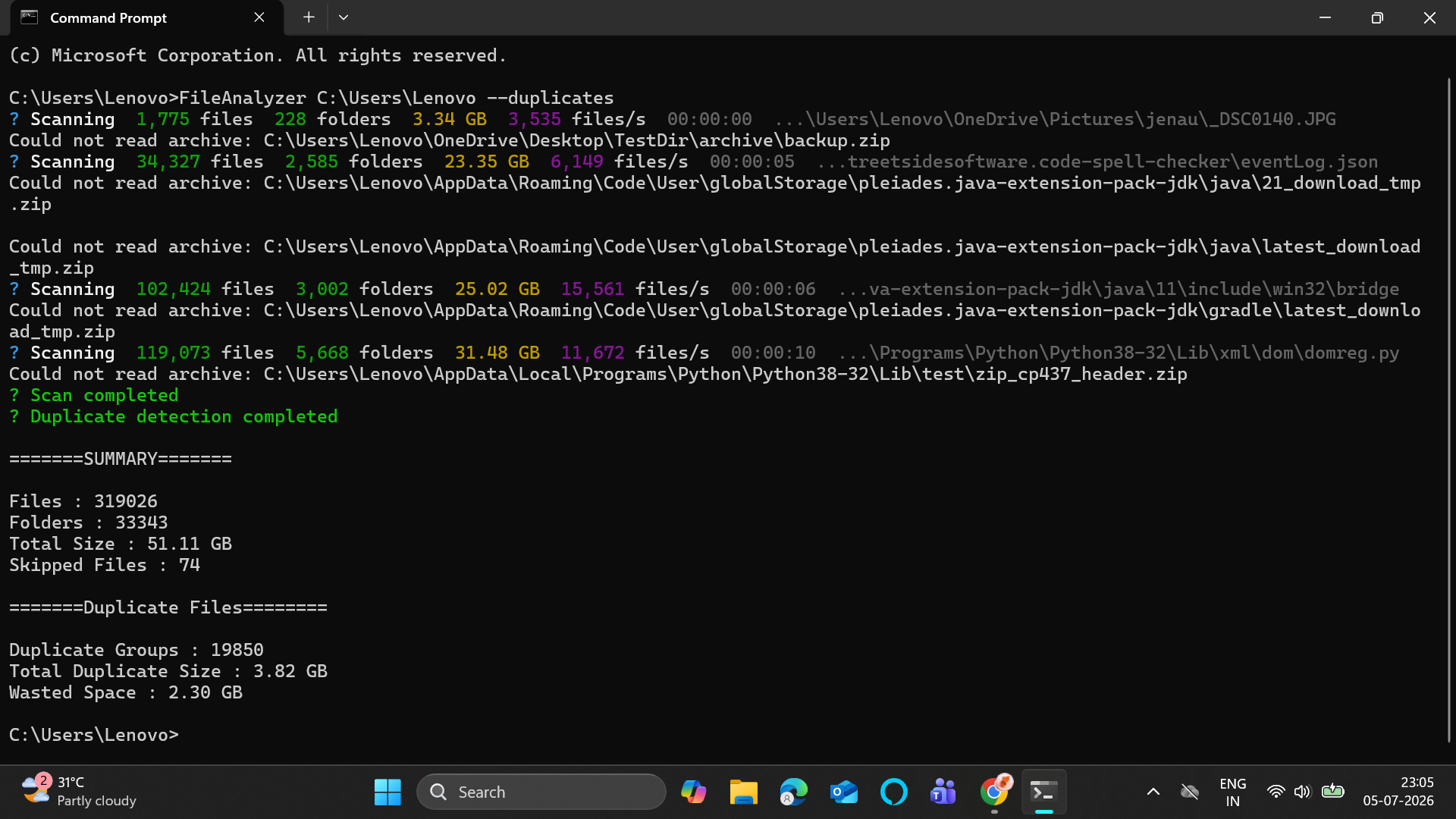Open Microsoft Teams from the taskbar
This screenshot has height=819, width=1456.
pos(943,792)
